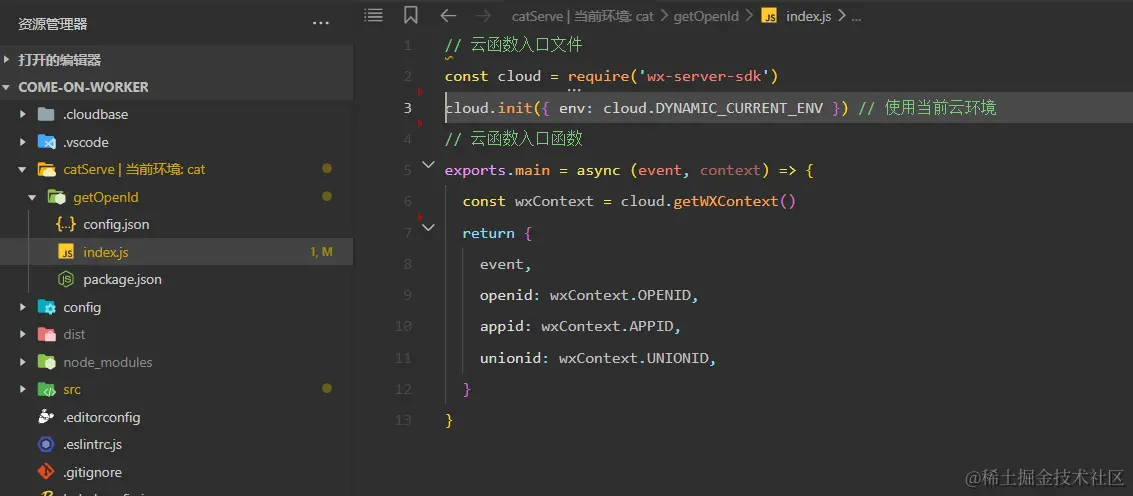This screenshot has width=1133, height=496.
Task: Open package.json file
Action: pyautogui.click(x=122, y=280)
